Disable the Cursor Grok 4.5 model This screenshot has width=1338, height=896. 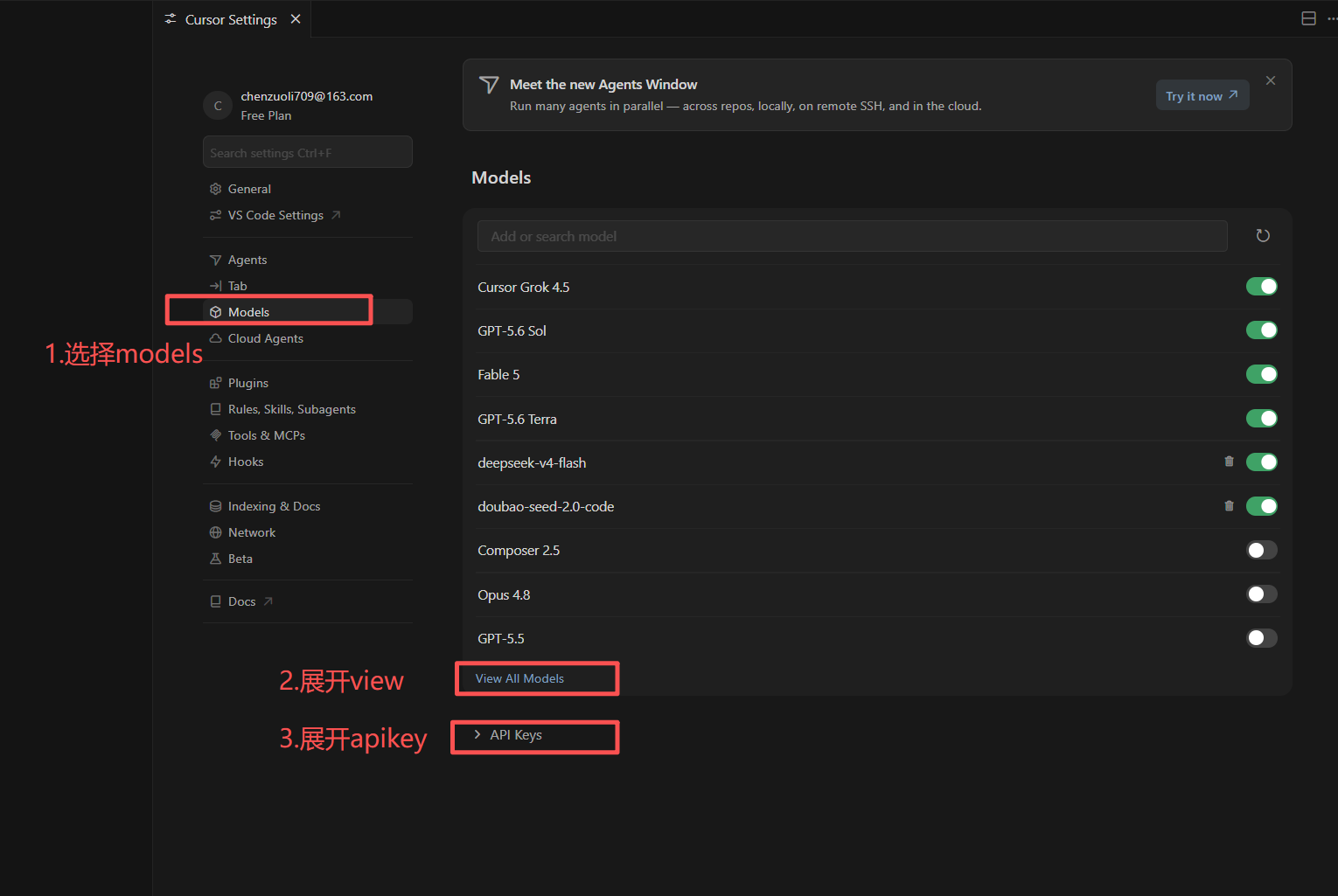(x=1262, y=287)
